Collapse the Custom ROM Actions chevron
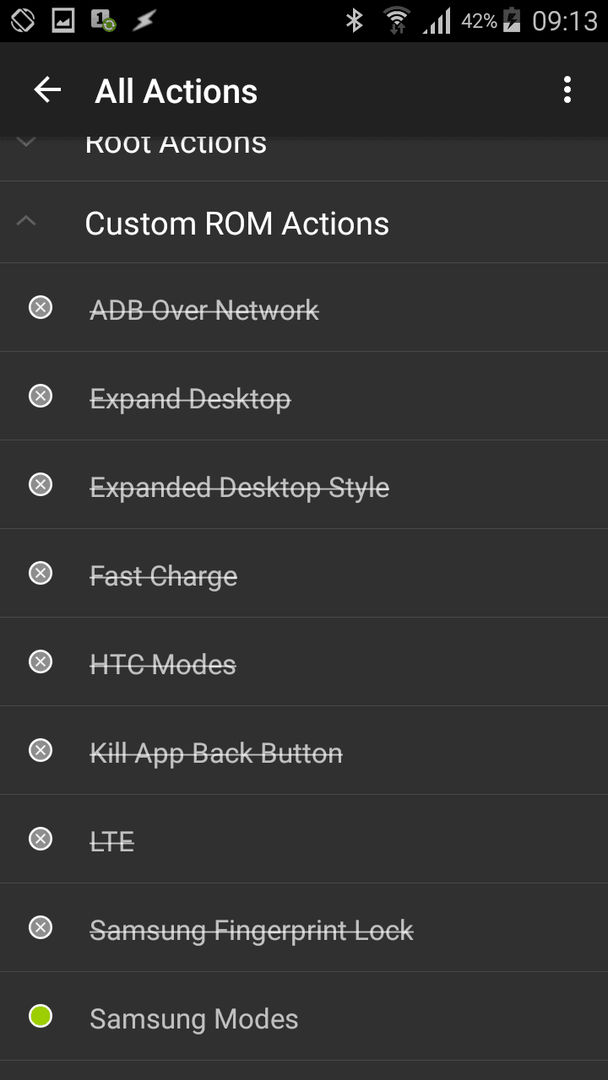Screen dimensions: 608x1080 point(26,221)
